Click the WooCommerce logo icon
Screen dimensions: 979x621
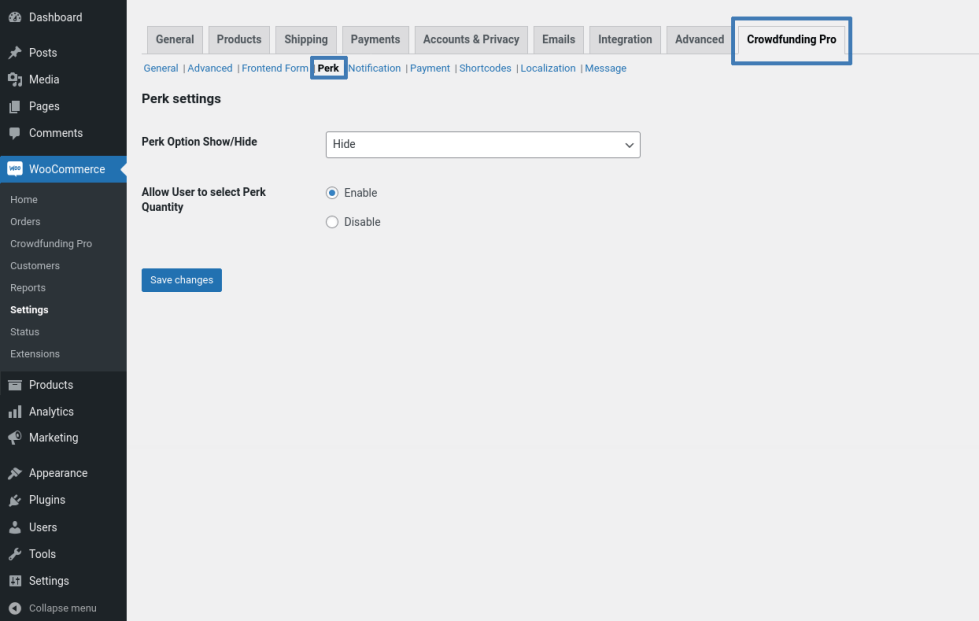pyautogui.click(x=15, y=169)
